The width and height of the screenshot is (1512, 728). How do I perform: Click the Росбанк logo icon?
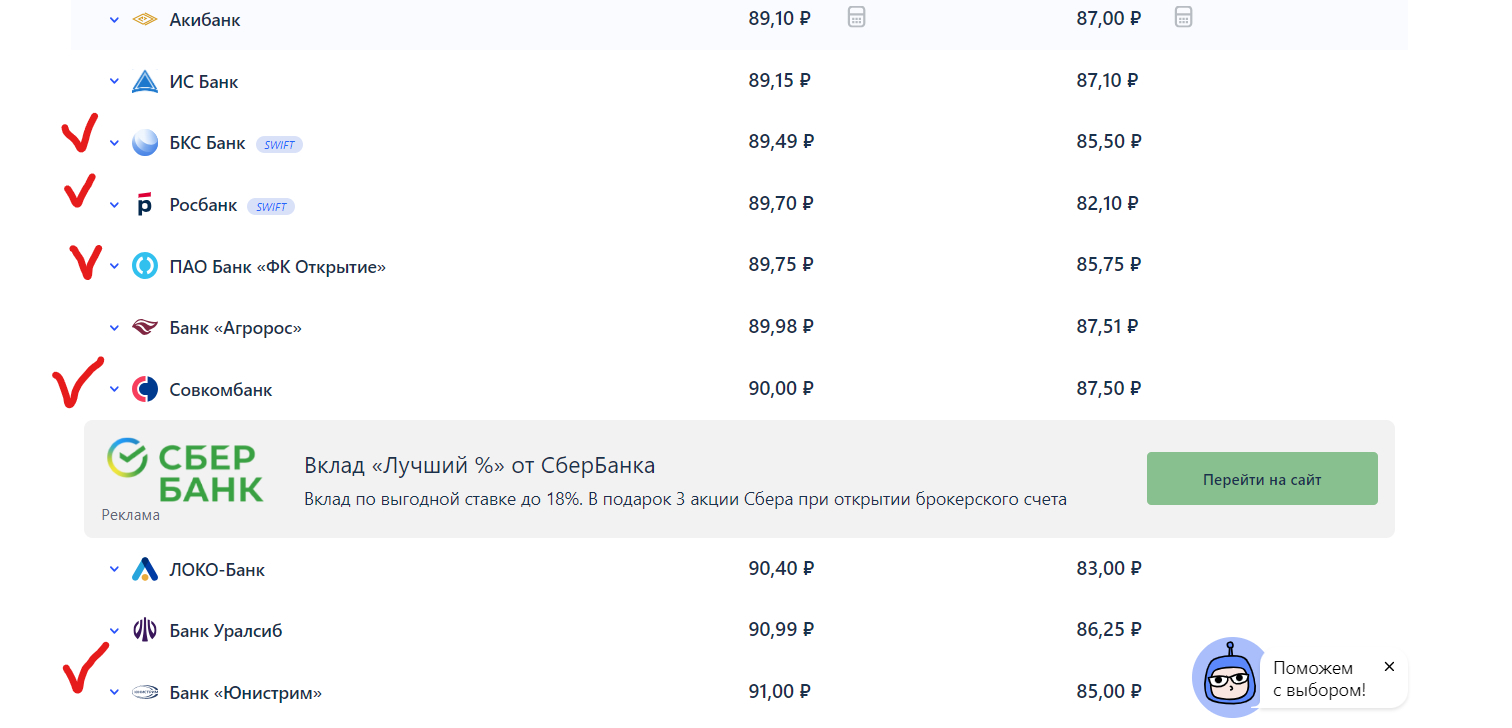tap(145, 205)
